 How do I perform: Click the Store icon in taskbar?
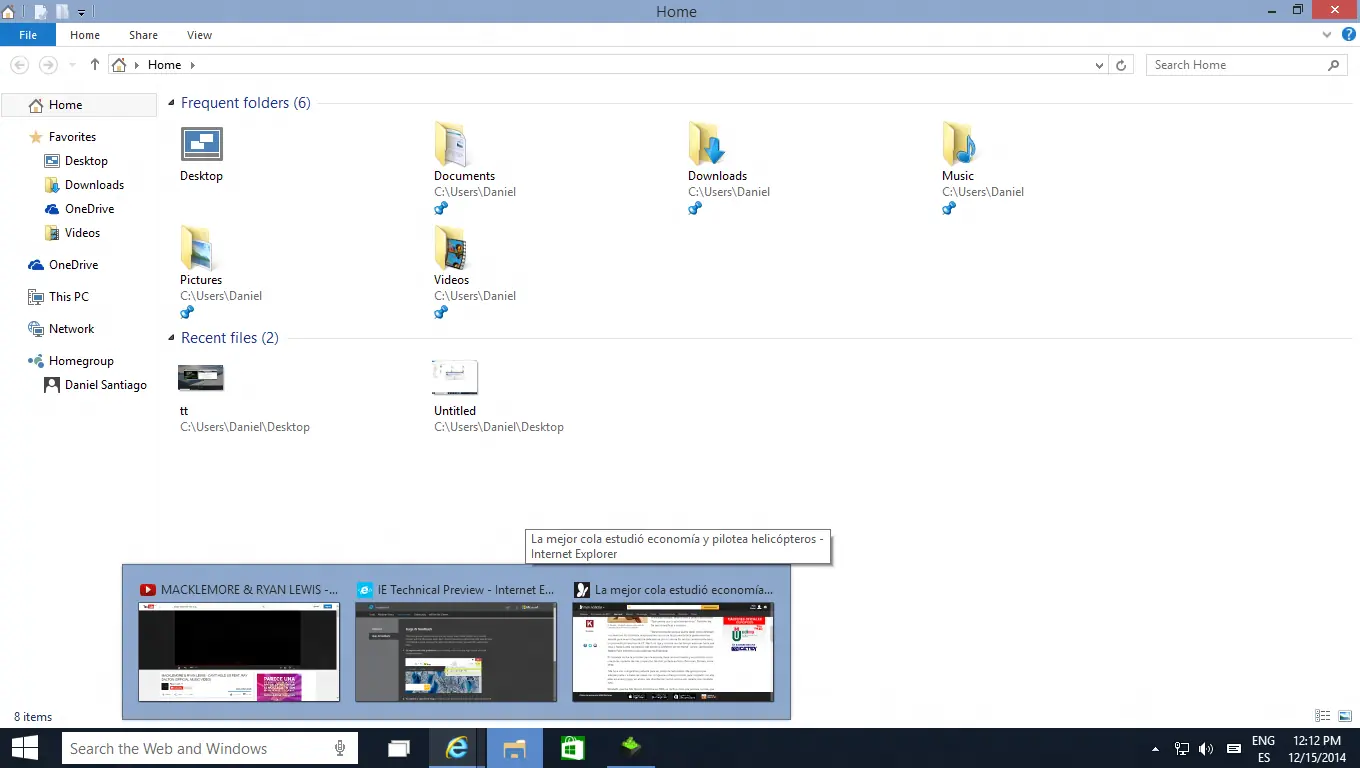click(x=572, y=748)
